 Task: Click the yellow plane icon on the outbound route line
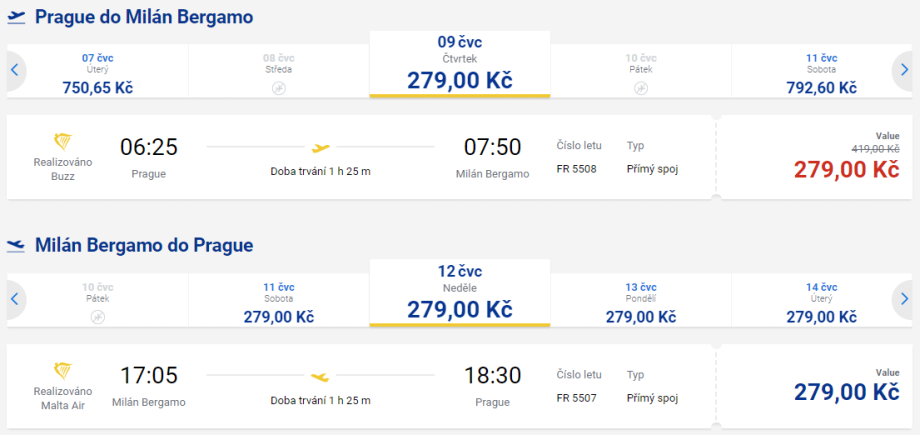(x=321, y=148)
